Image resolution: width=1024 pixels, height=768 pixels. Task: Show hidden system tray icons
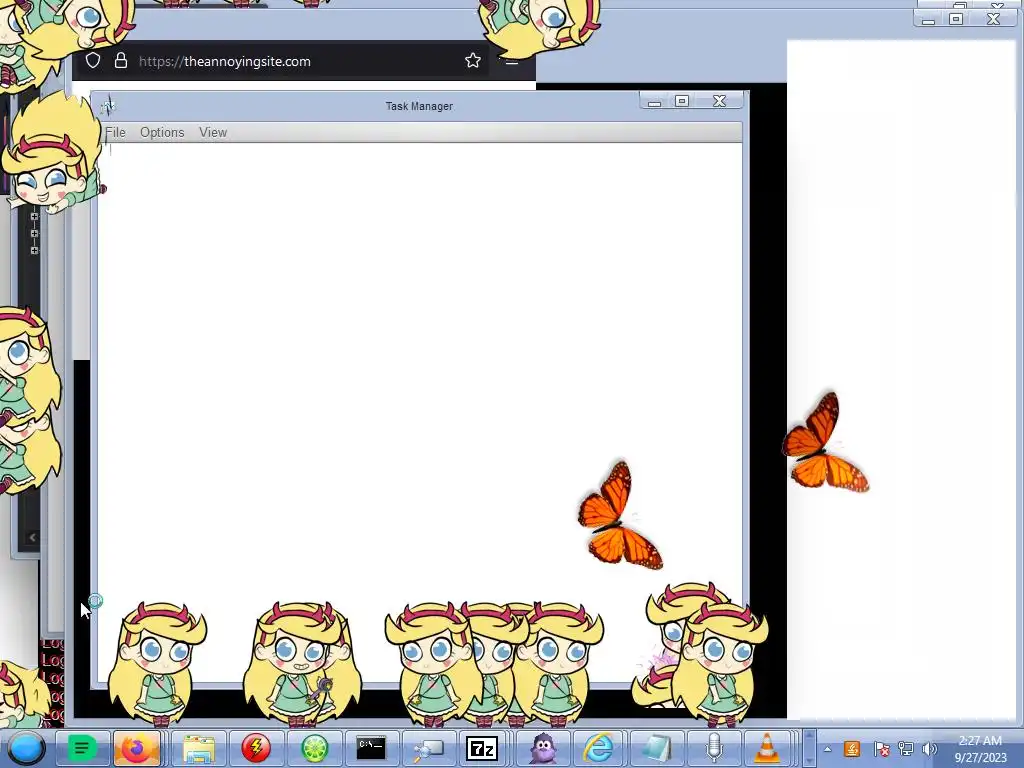(827, 749)
